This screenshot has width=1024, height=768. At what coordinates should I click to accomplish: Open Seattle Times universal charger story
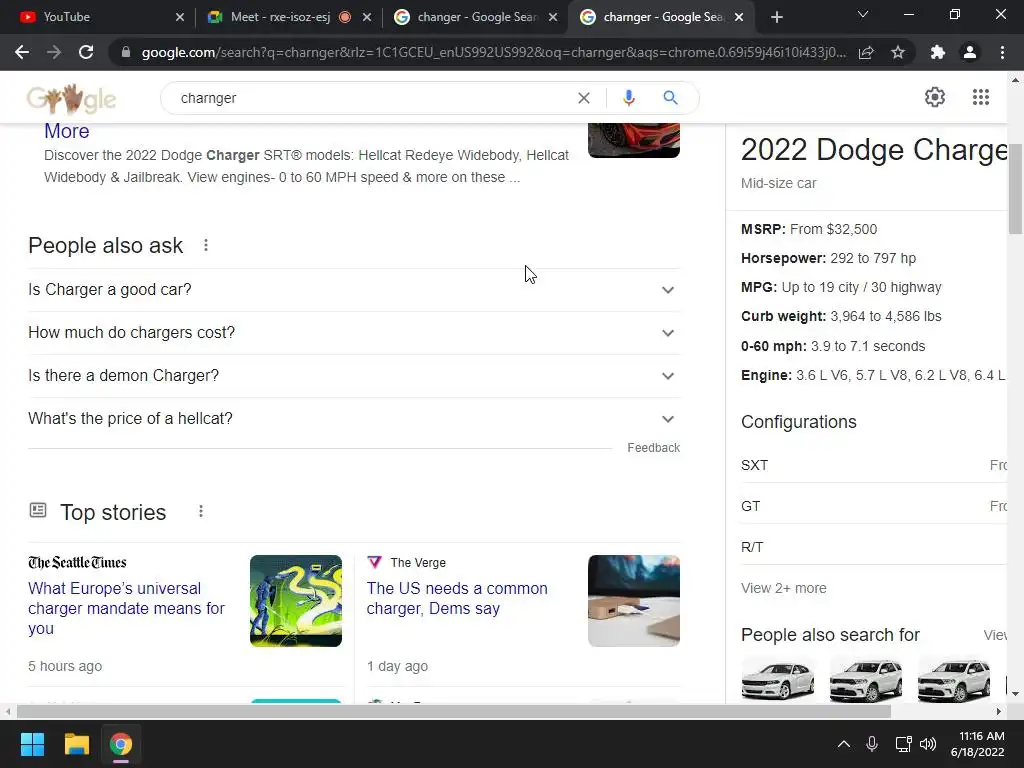click(x=126, y=608)
